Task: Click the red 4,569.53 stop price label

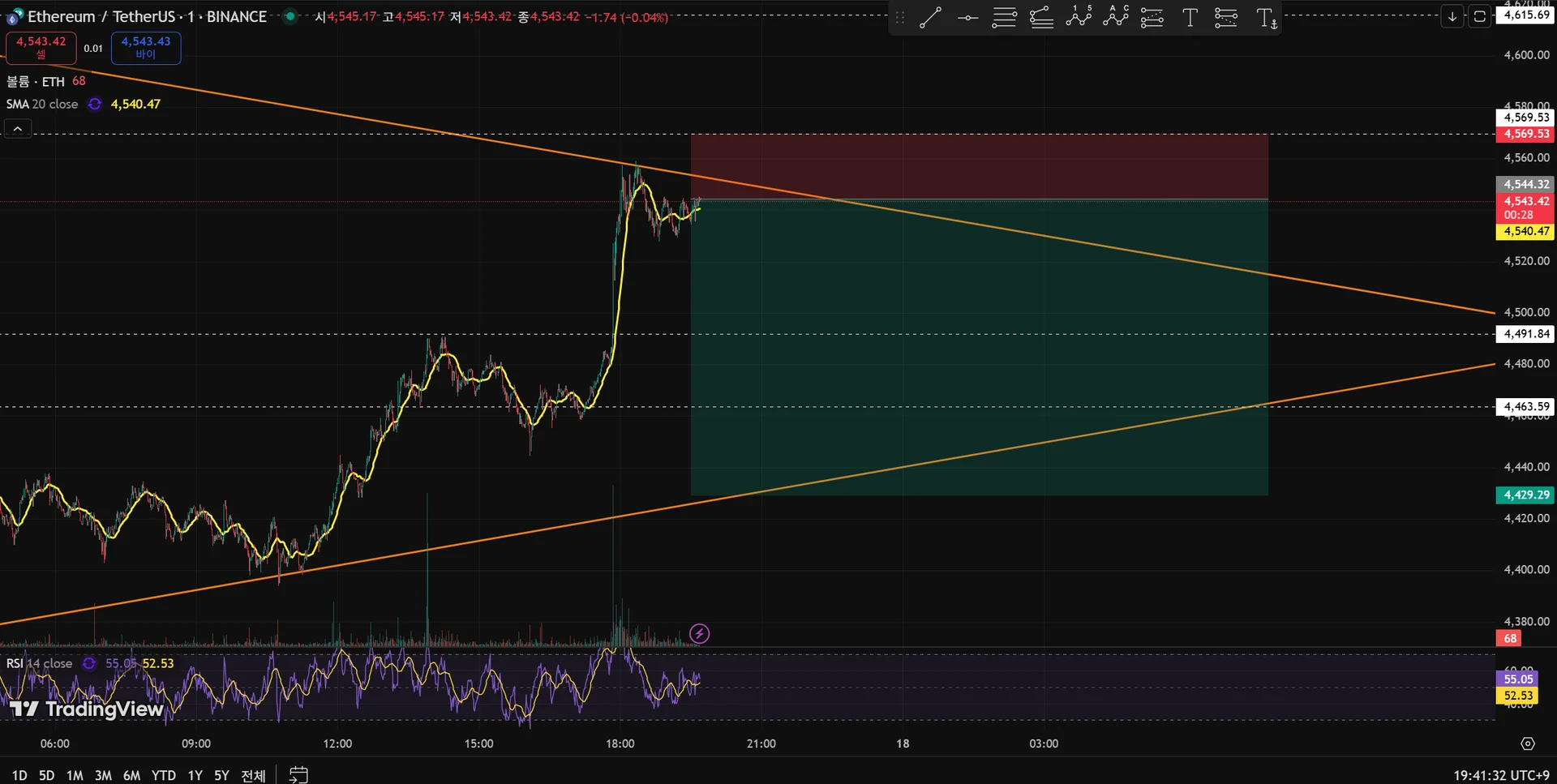Action: point(1525,134)
